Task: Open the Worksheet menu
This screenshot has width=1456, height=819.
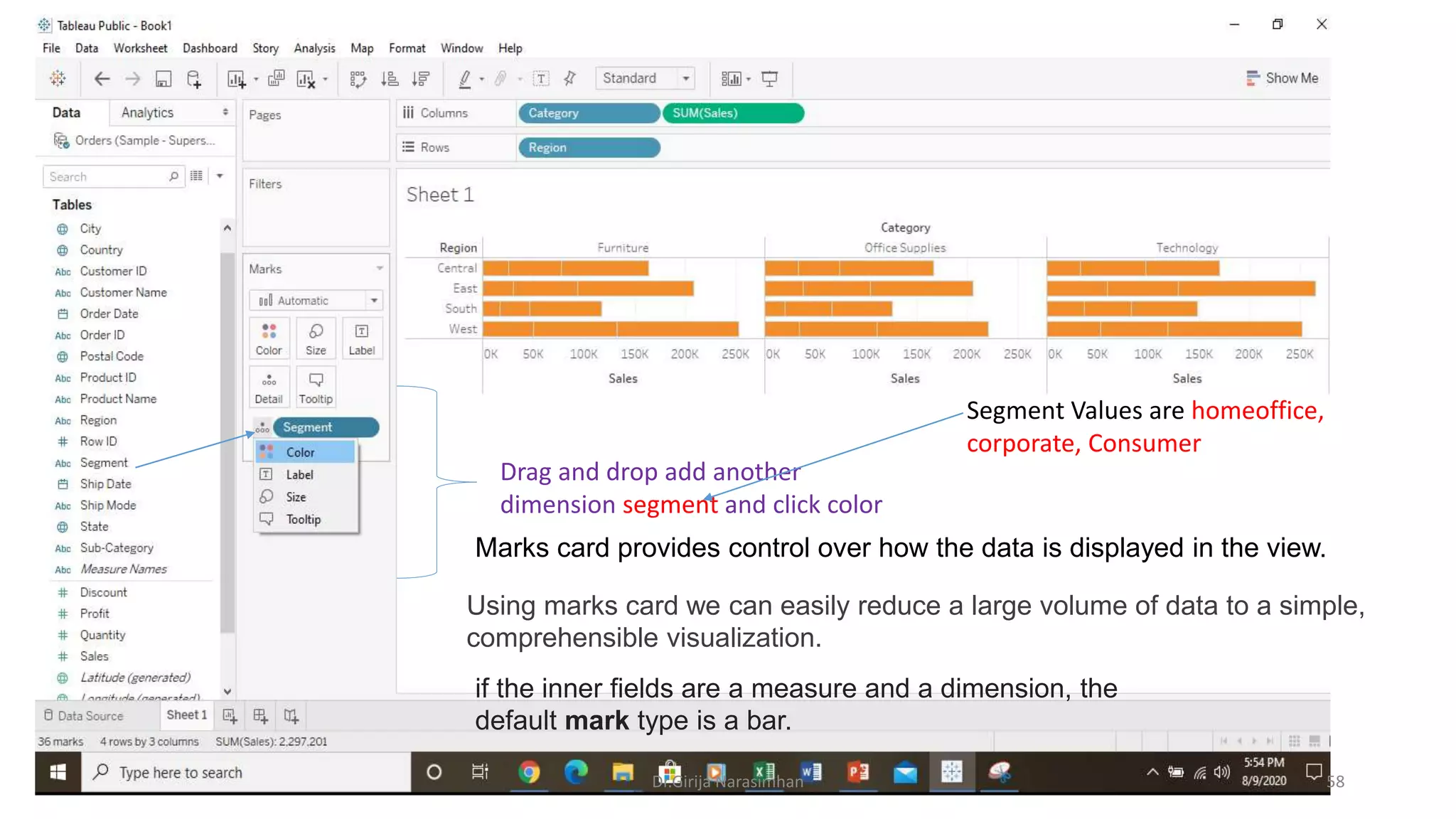Action: [x=140, y=48]
